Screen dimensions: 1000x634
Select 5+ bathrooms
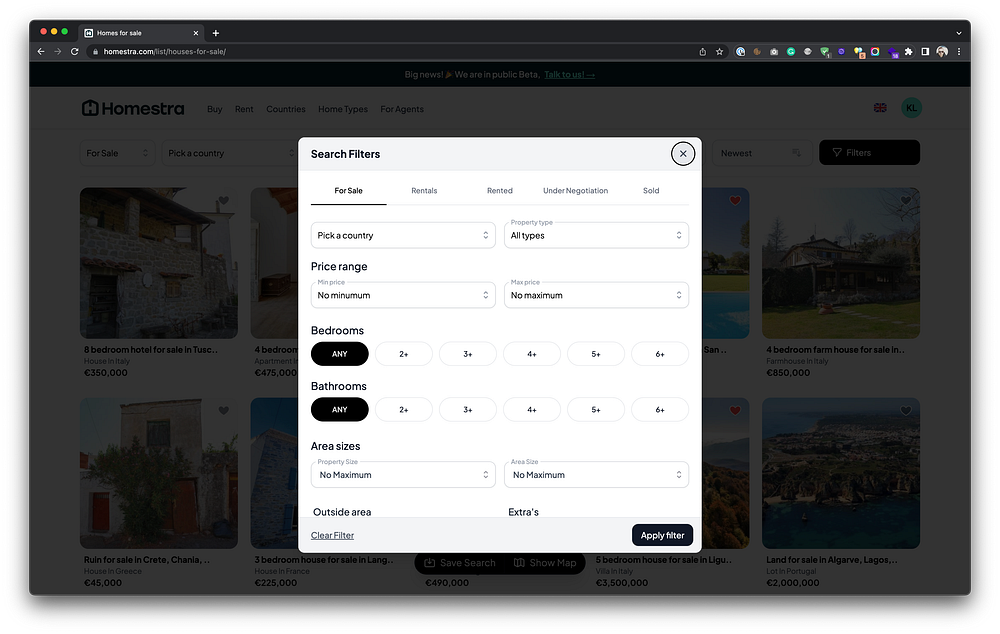point(596,409)
